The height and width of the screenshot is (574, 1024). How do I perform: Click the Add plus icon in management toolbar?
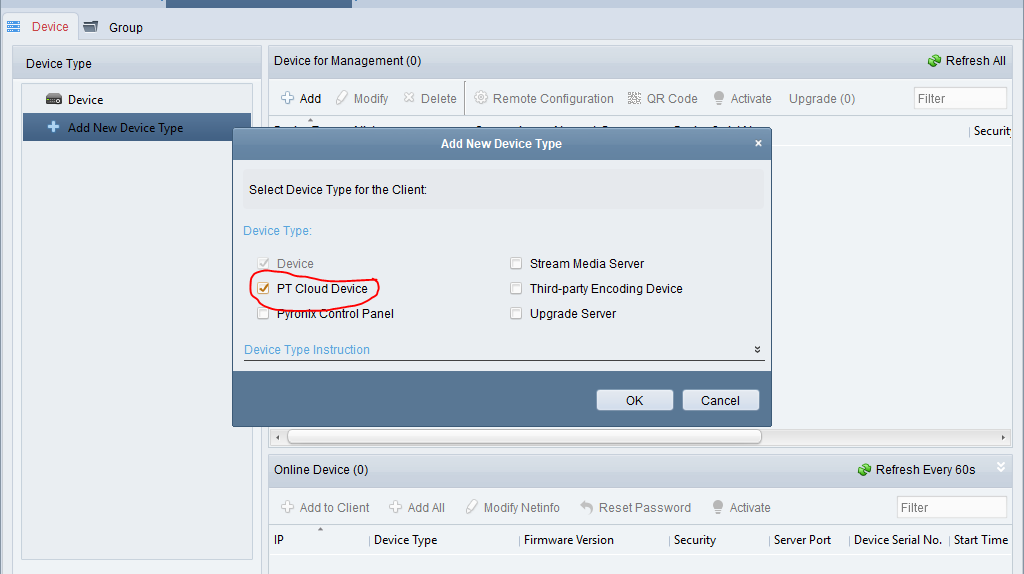click(287, 98)
